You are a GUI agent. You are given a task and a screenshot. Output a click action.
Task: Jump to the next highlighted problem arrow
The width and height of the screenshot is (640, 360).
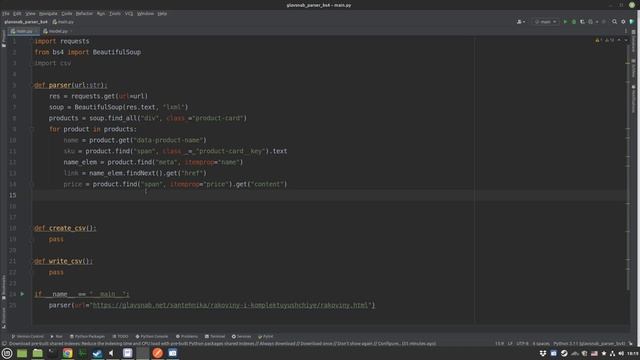point(626,40)
